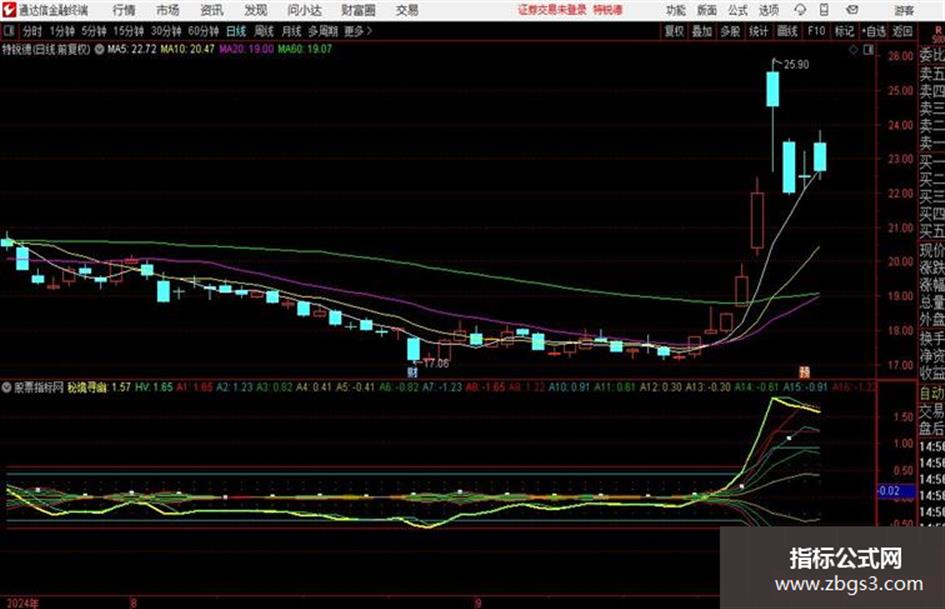Switch to the 60分钟 period tab
945x609 pixels.
tap(204, 31)
